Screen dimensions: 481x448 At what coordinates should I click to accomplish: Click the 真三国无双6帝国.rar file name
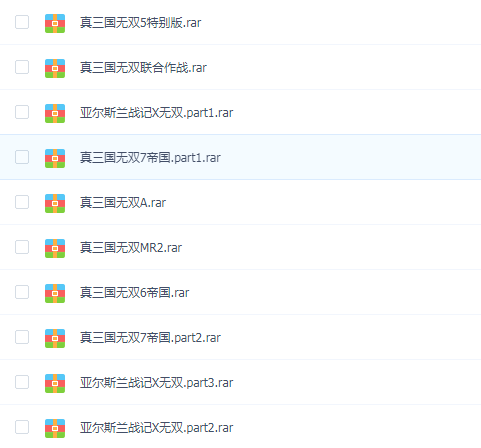134,293
